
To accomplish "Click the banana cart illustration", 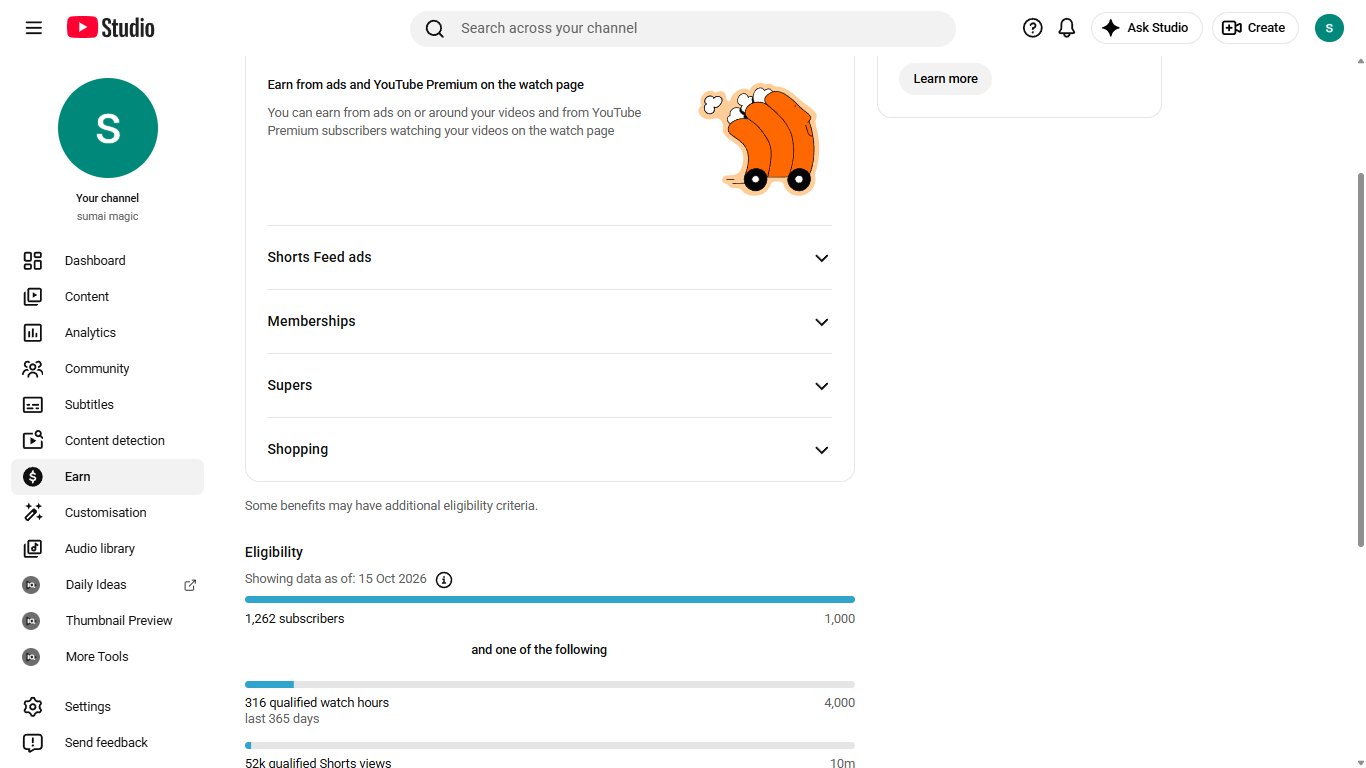I will [758, 138].
